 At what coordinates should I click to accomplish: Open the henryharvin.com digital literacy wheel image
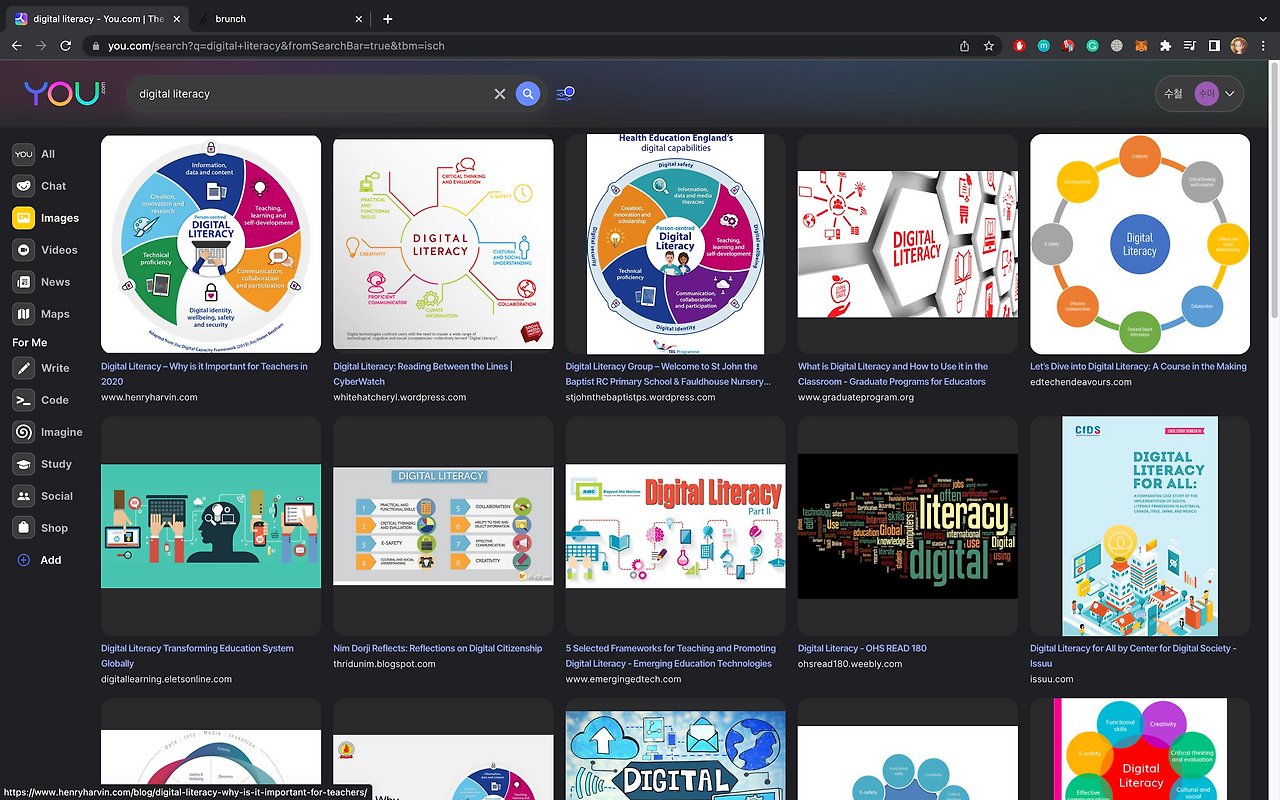(211, 244)
